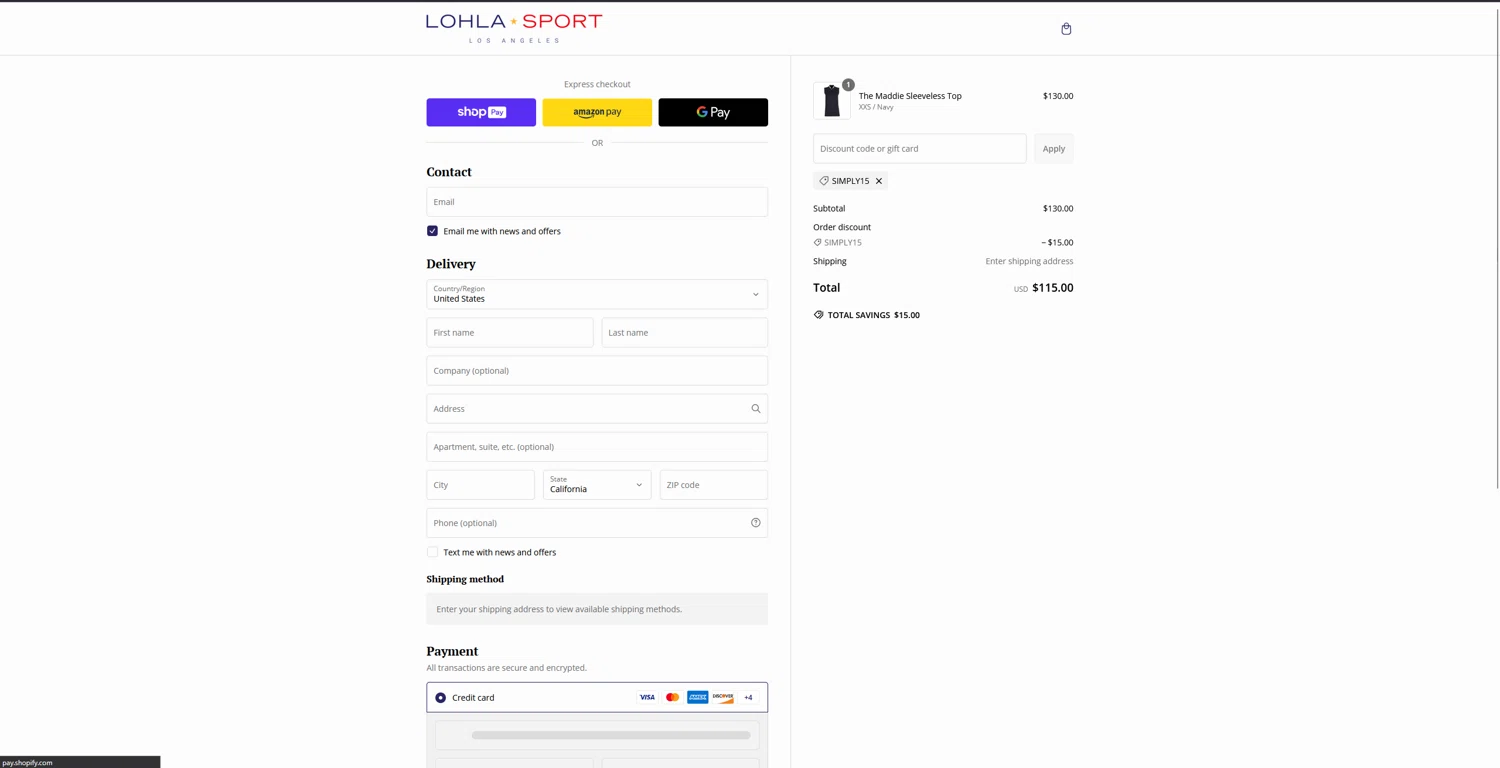Click the American Express card icon

pos(697,698)
